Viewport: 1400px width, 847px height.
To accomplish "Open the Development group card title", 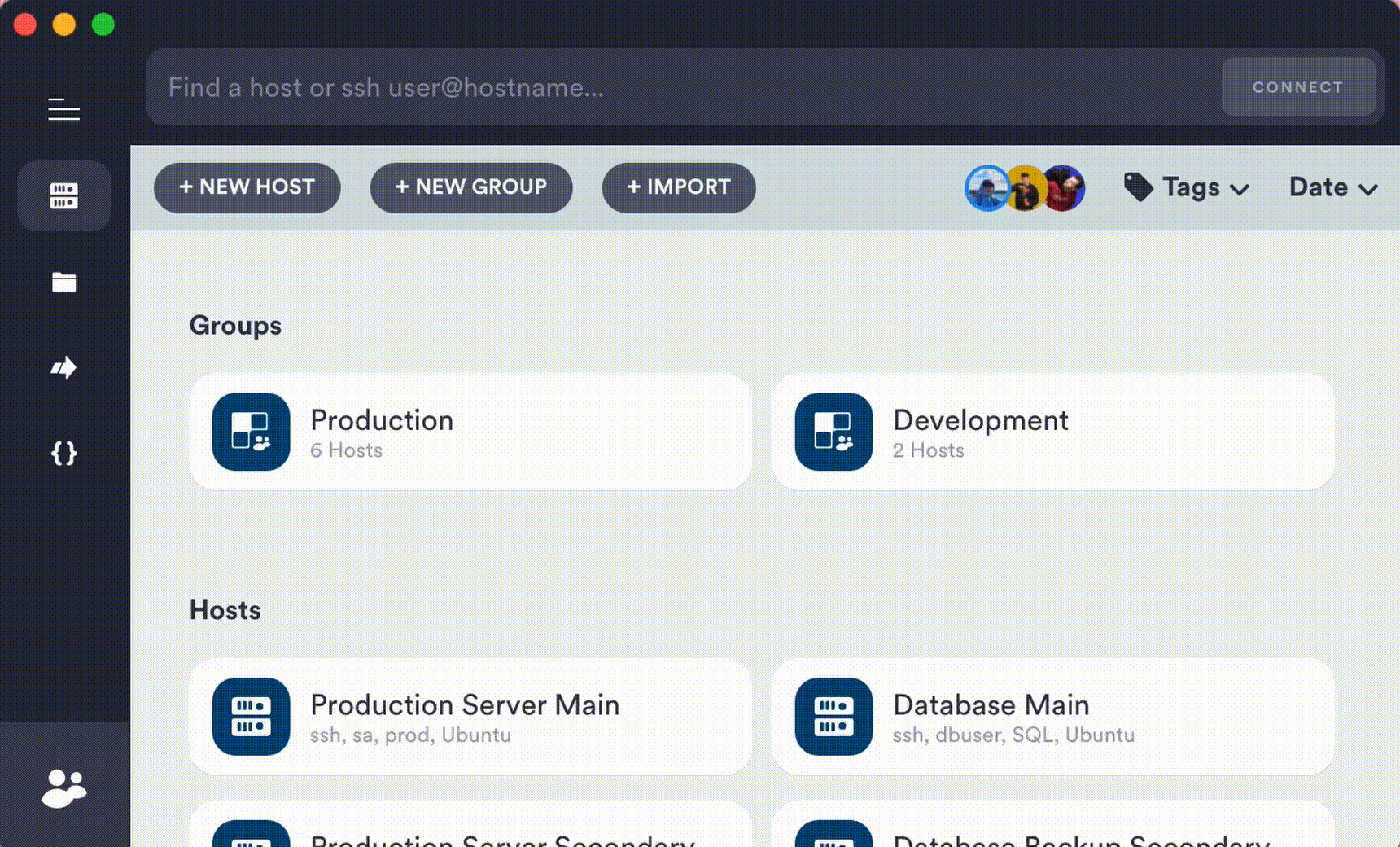I will point(980,420).
